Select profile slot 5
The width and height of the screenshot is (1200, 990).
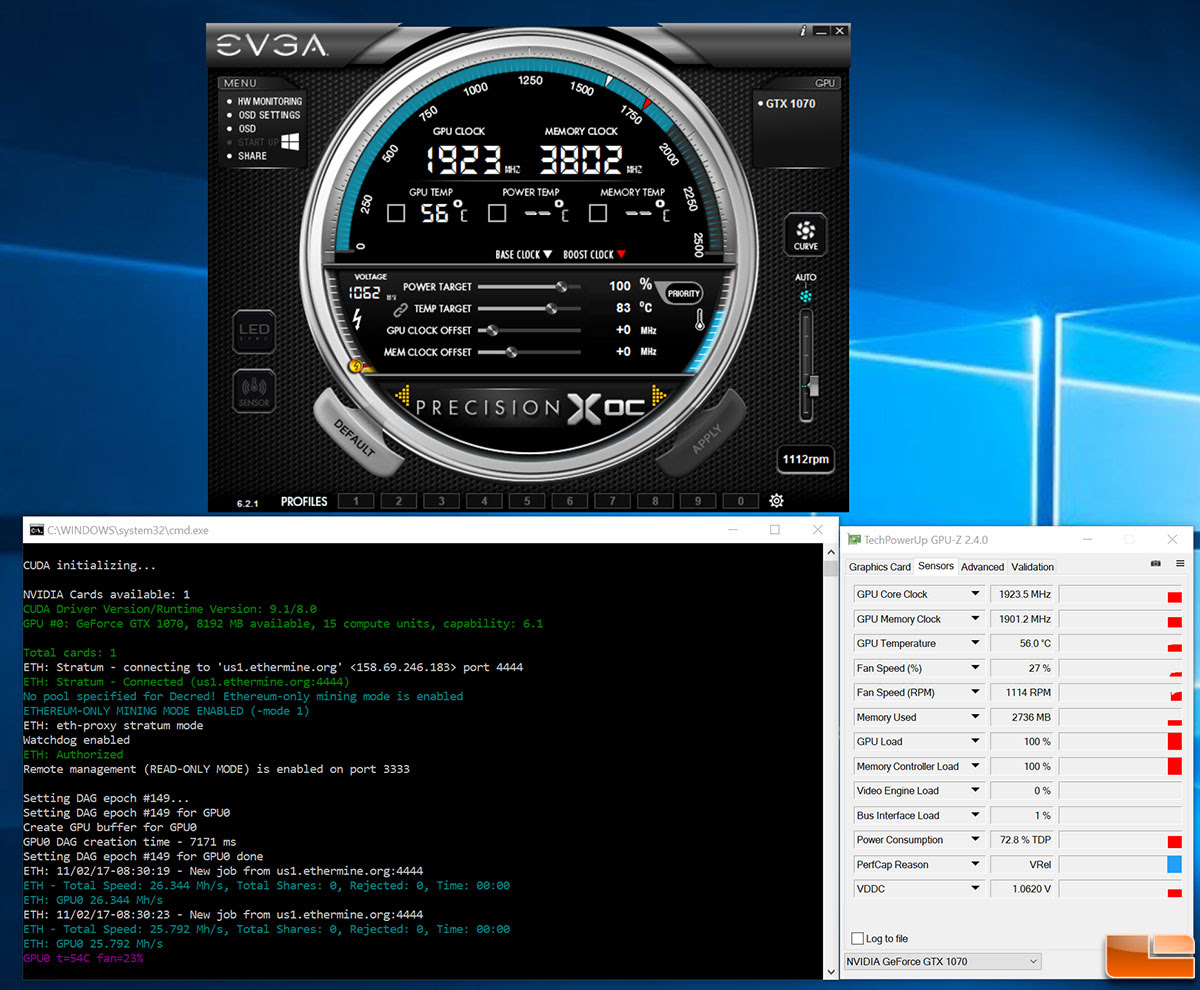click(x=527, y=501)
